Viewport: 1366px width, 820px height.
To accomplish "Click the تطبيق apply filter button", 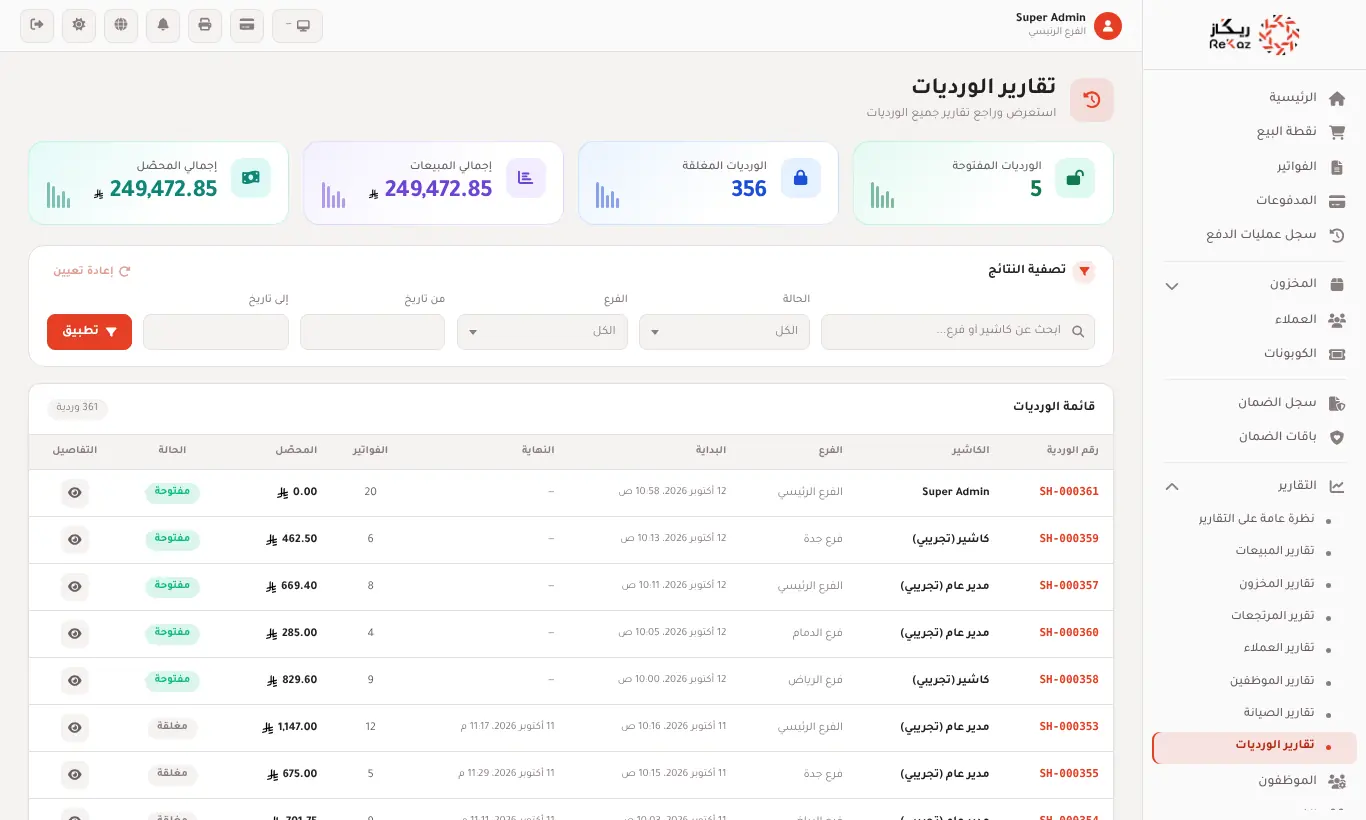I will point(89,332).
